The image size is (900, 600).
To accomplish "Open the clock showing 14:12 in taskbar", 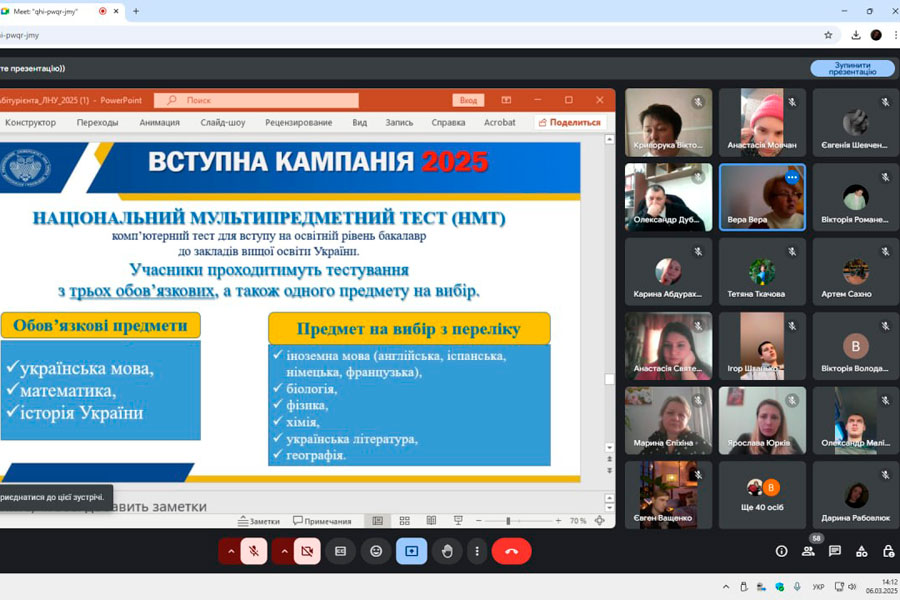I will click(x=883, y=586).
